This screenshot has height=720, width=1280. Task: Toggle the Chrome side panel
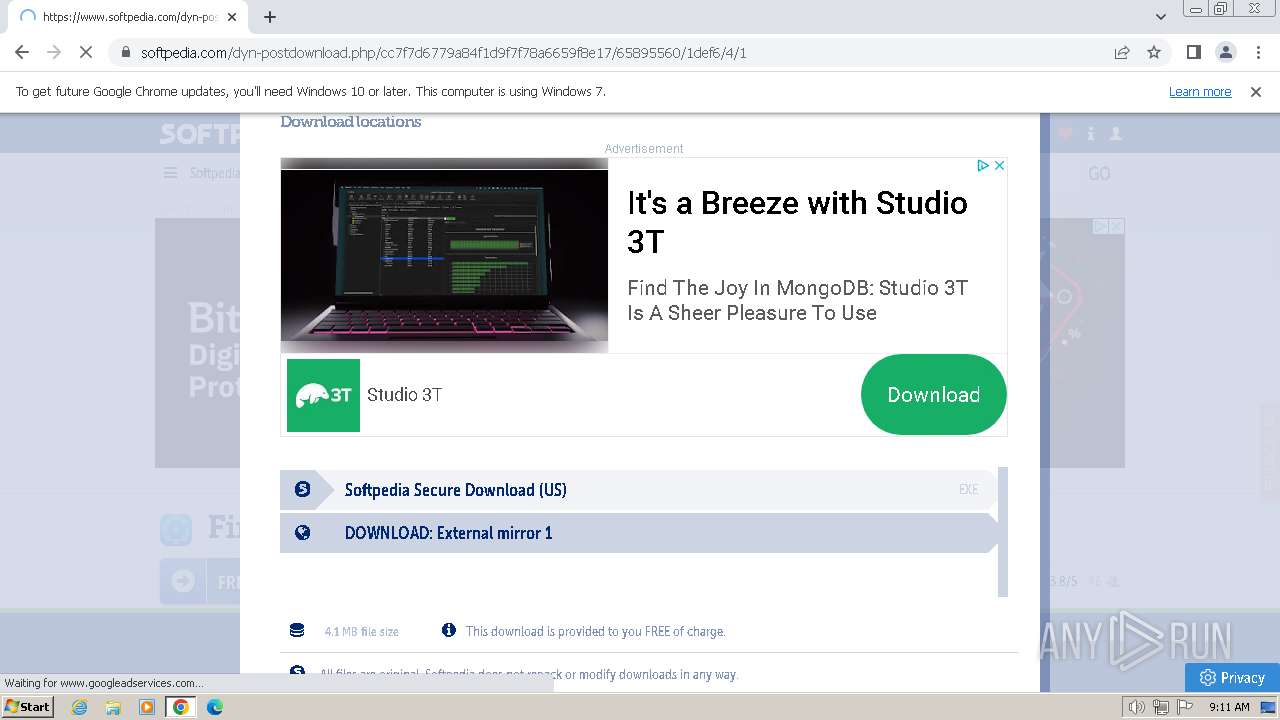(x=1193, y=53)
